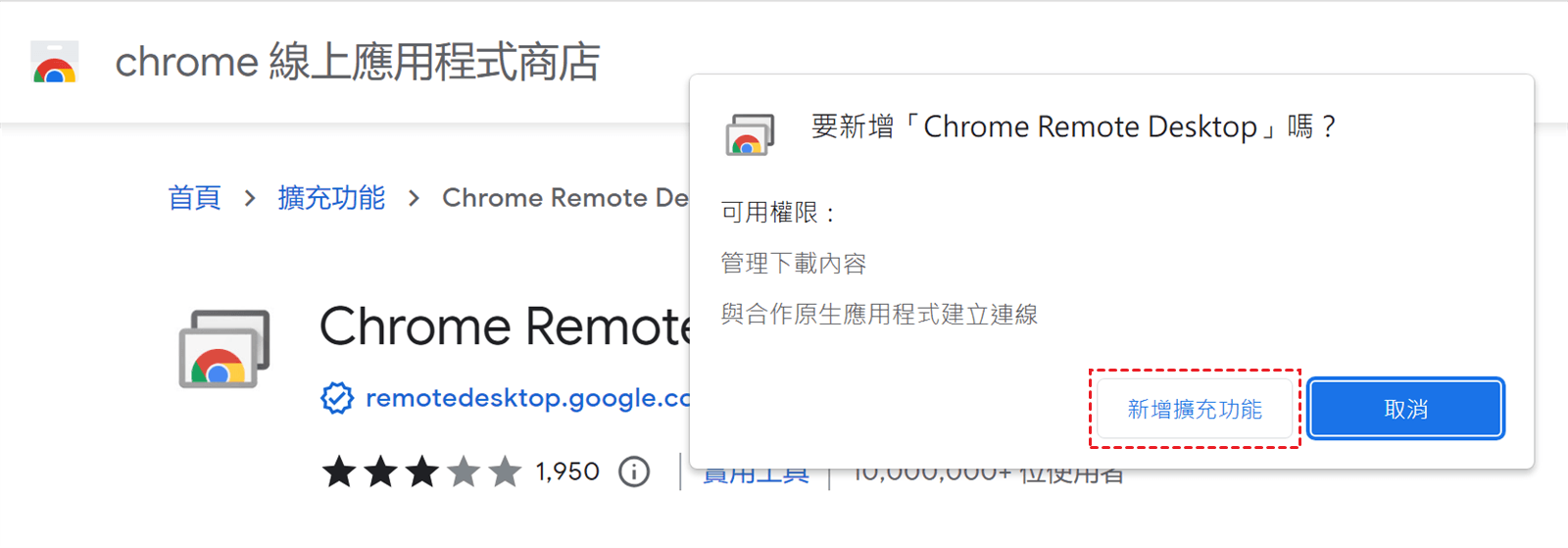1568x548 pixels.
Task: Click the 新增擴充功能 button
Action: pos(1195,409)
